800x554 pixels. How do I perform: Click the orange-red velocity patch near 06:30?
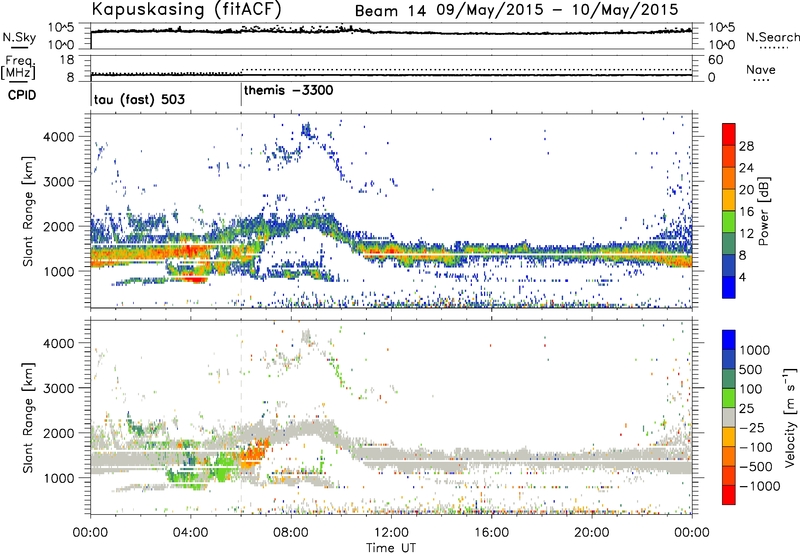[254, 452]
